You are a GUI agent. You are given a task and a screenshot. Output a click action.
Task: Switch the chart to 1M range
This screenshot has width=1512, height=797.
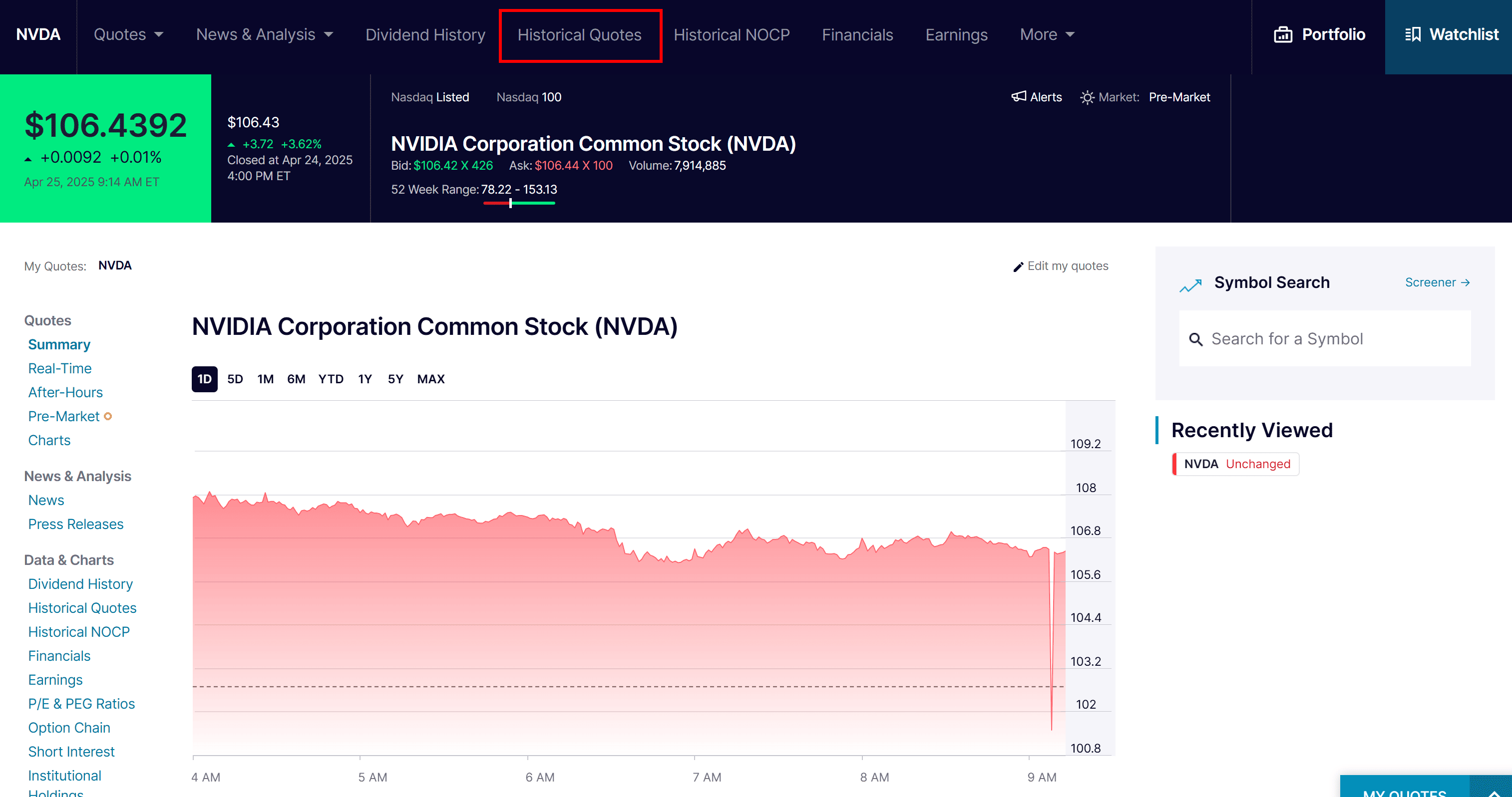click(265, 379)
